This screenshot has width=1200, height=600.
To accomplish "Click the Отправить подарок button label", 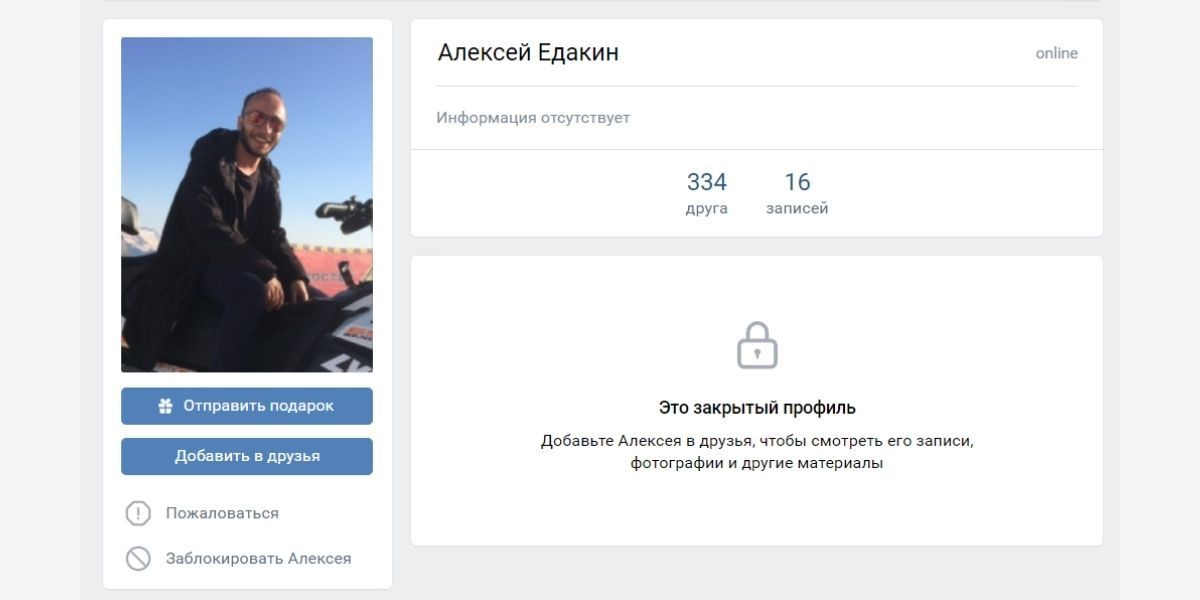I will pyautogui.click(x=258, y=406).
